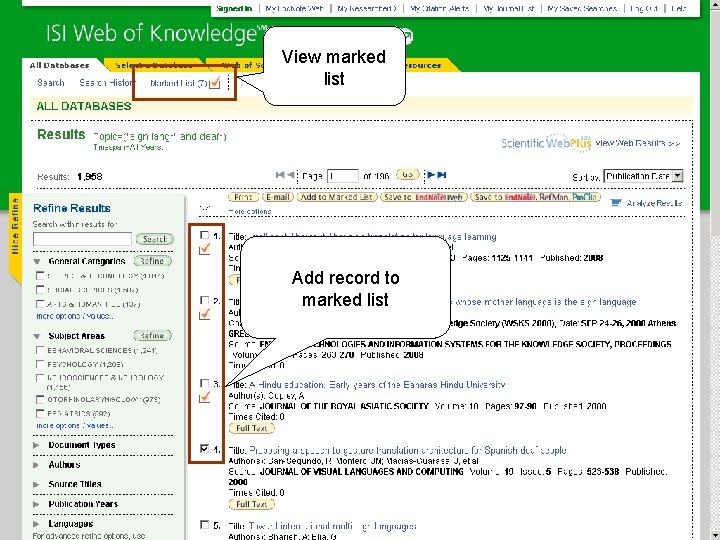Open Full Text for record 4
The height and width of the screenshot is (540, 720).
[252, 504]
